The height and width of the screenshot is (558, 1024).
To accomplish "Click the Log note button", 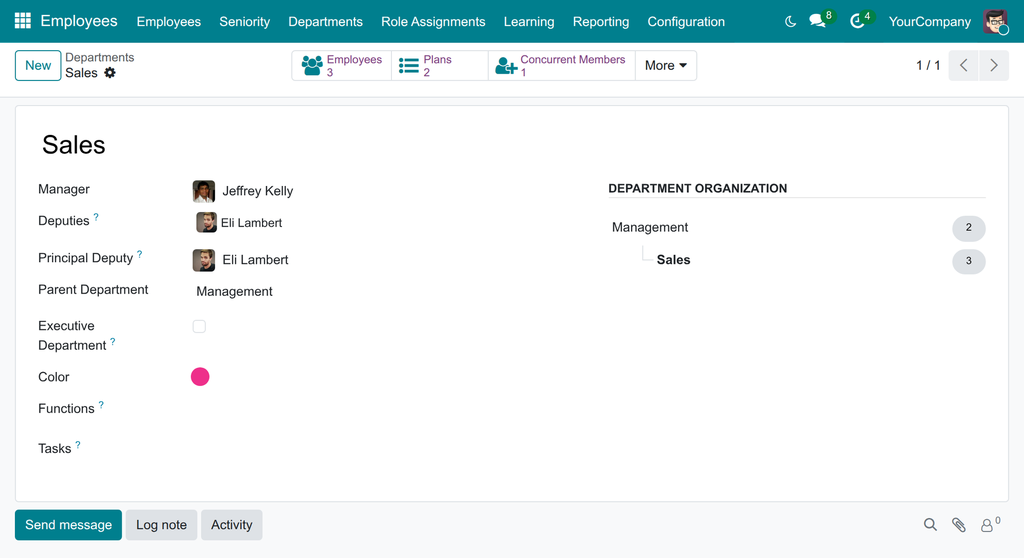I will (161, 525).
